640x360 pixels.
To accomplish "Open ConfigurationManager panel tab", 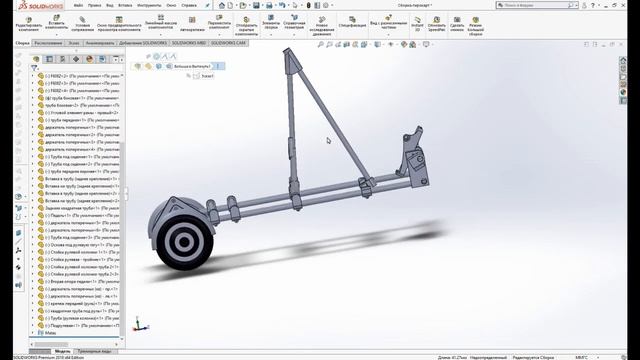I will (x=62, y=59).
